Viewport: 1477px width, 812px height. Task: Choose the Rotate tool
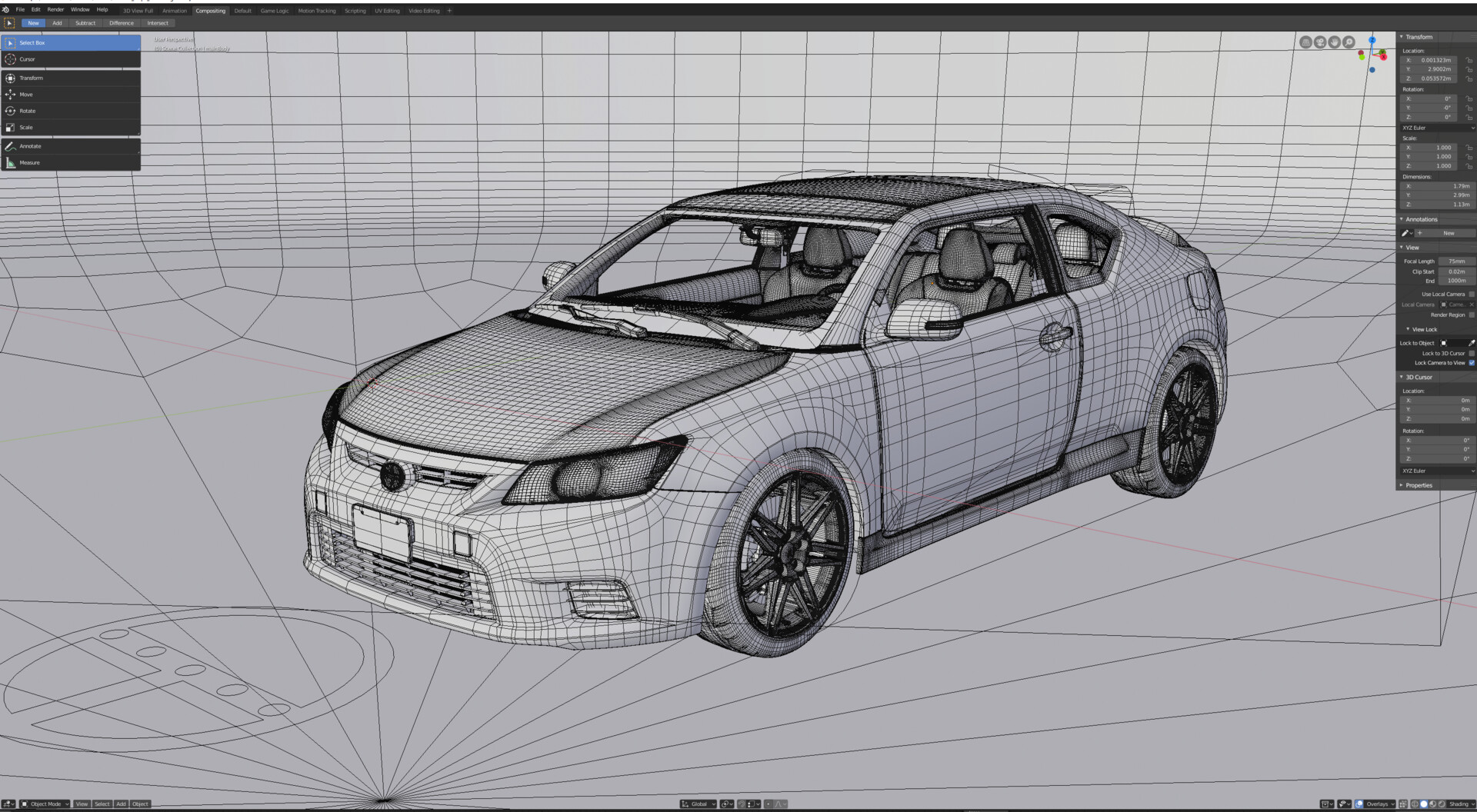tap(71, 111)
